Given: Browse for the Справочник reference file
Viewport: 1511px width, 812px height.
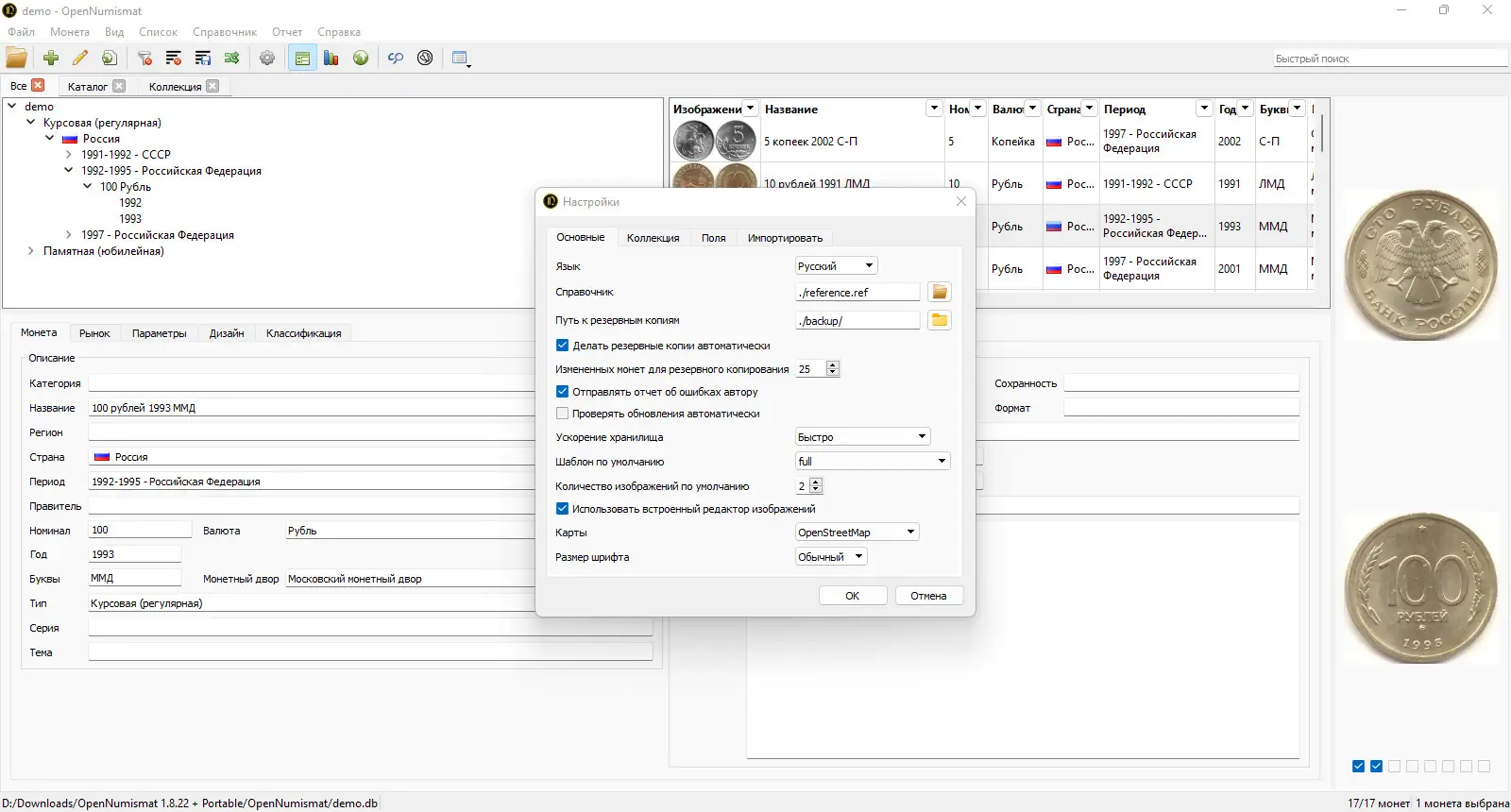Looking at the screenshot, I should click(939, 292).
